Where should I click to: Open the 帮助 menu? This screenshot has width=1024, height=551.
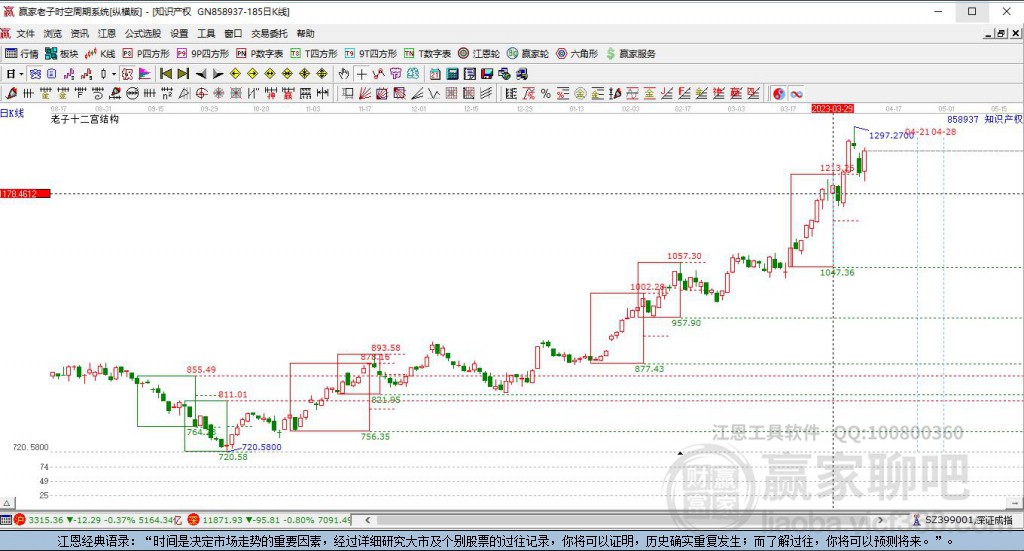coord(305,33)
